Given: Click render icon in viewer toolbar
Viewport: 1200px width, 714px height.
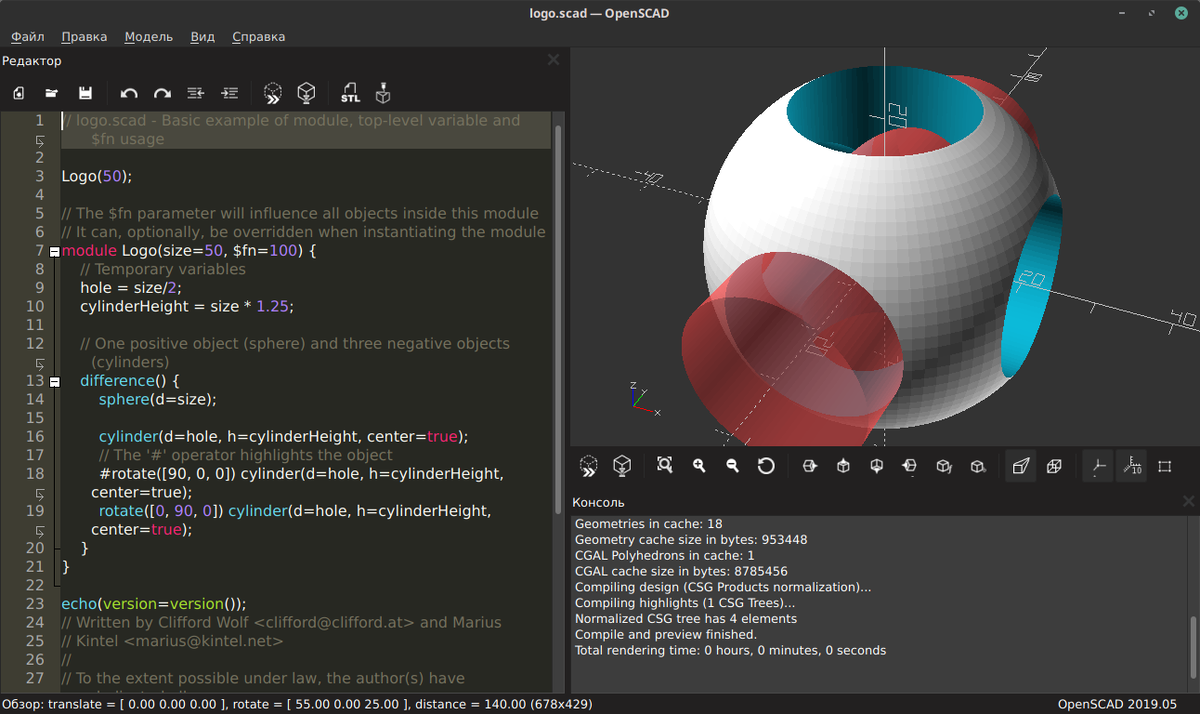Looking at the screenshot, I should 622,465.
